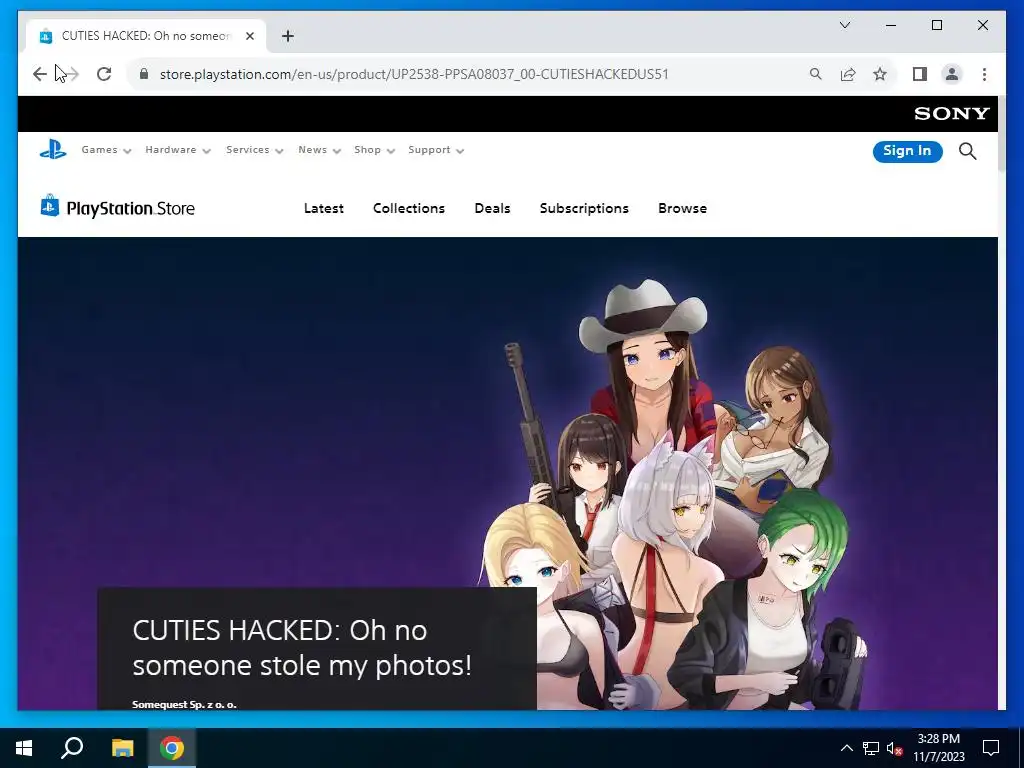This screenshot has height=768, width=1024.
Task: Reload the page with the refresh icon
Action: pos(104,74)
